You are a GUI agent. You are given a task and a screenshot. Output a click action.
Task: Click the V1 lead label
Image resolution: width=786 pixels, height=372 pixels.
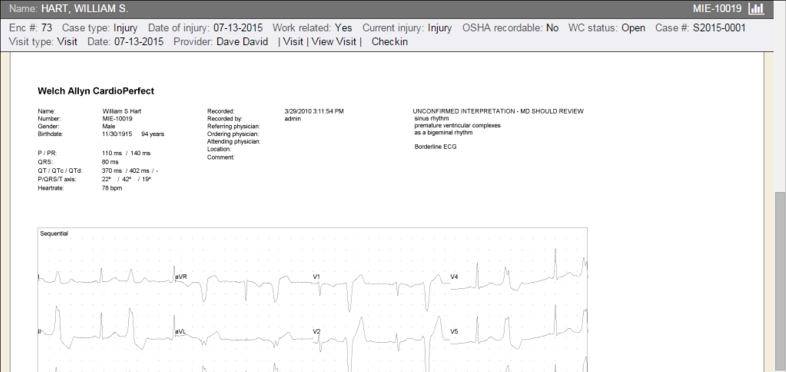(317, 277)
